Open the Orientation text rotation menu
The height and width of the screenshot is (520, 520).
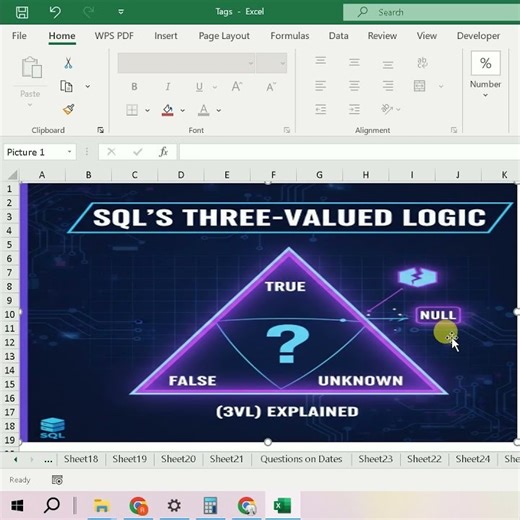pos(390,109)
